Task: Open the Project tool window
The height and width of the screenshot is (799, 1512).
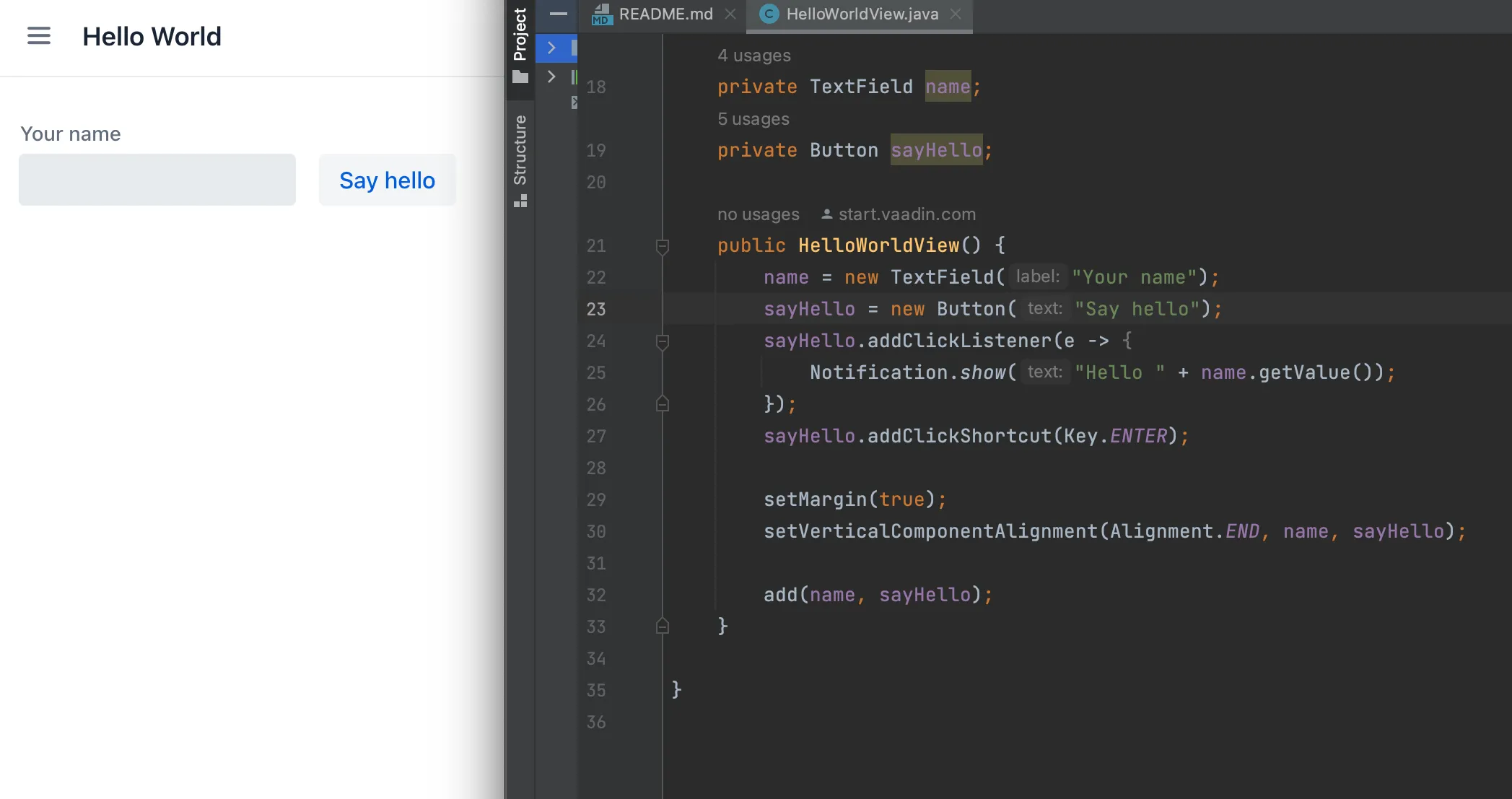Action: [520, 32]
